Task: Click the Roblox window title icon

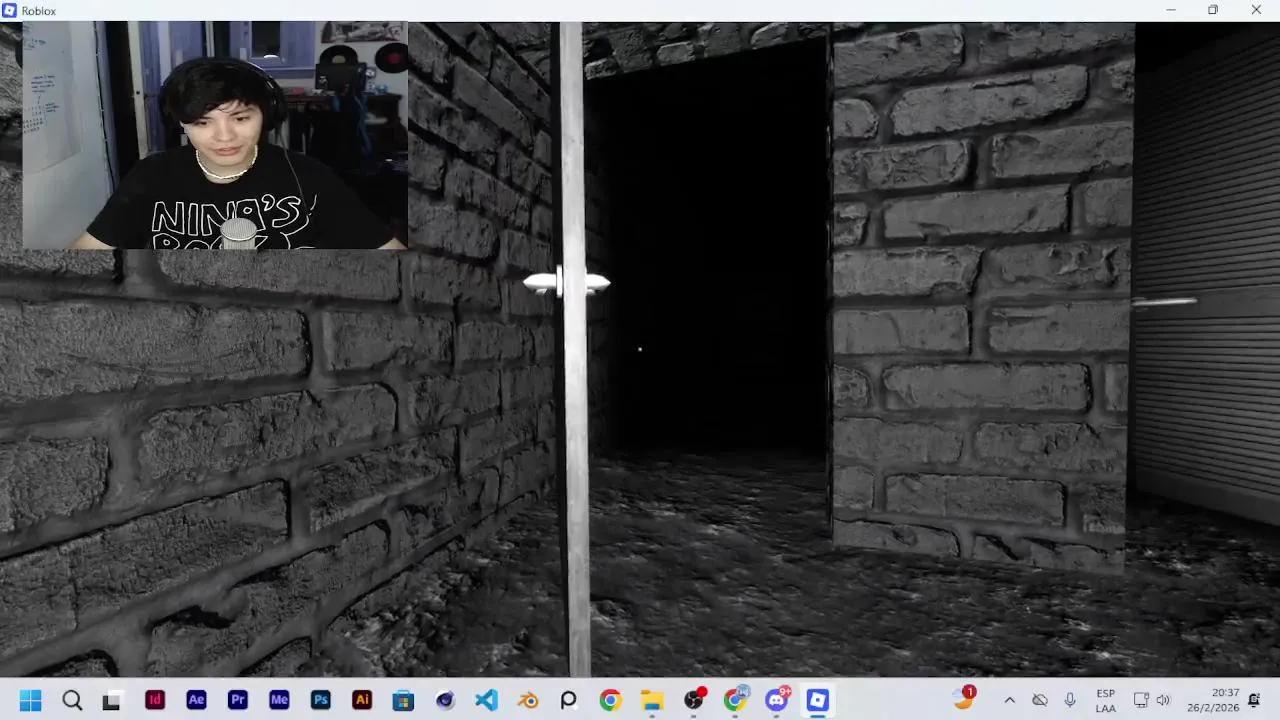Action: 10,10
